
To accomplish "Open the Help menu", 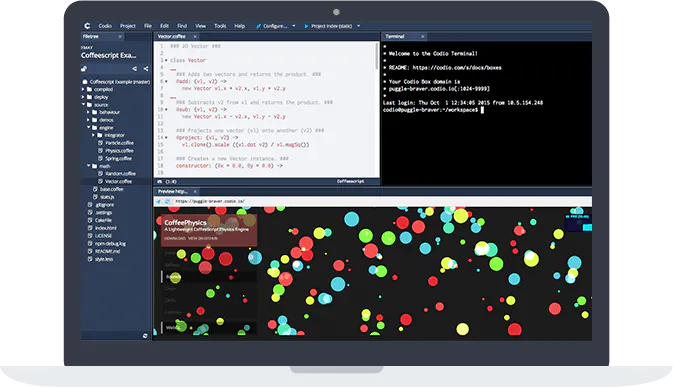I will [239, 26].
